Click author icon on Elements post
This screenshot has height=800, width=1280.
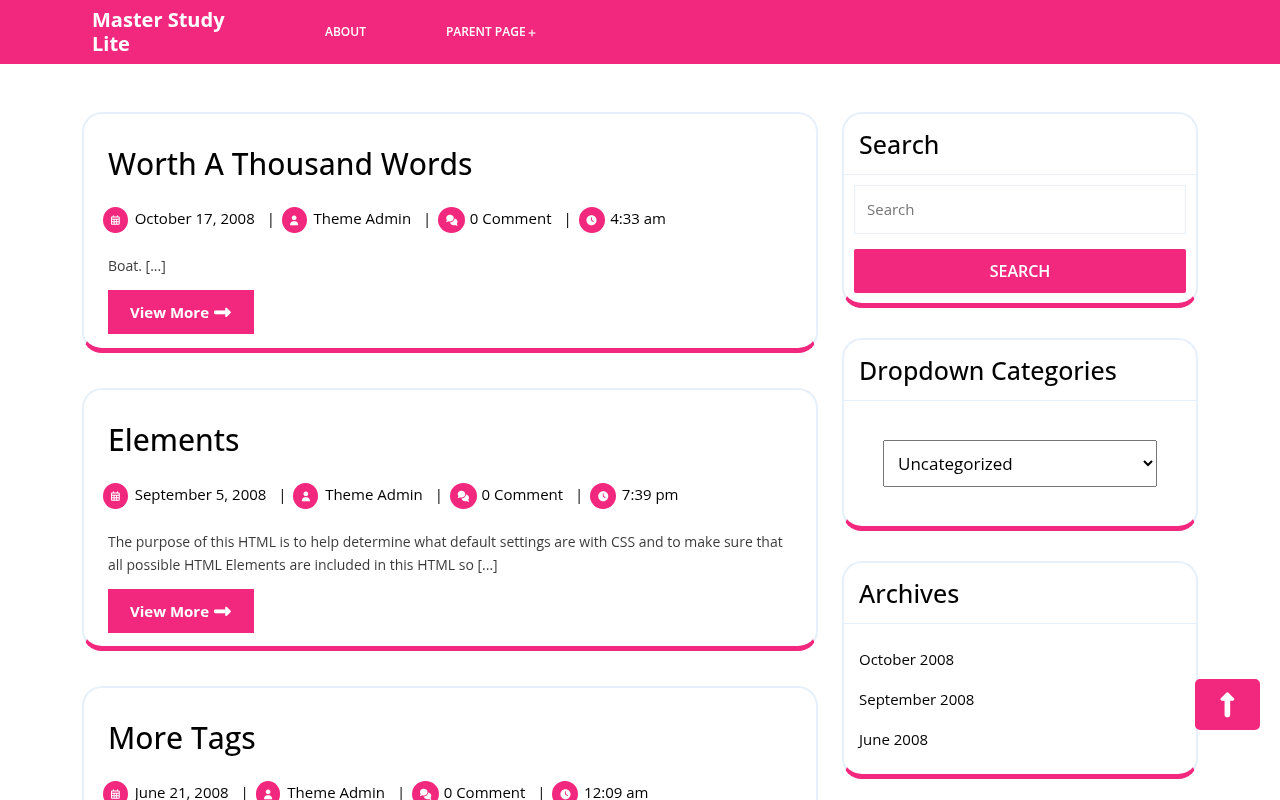(306, 496)
